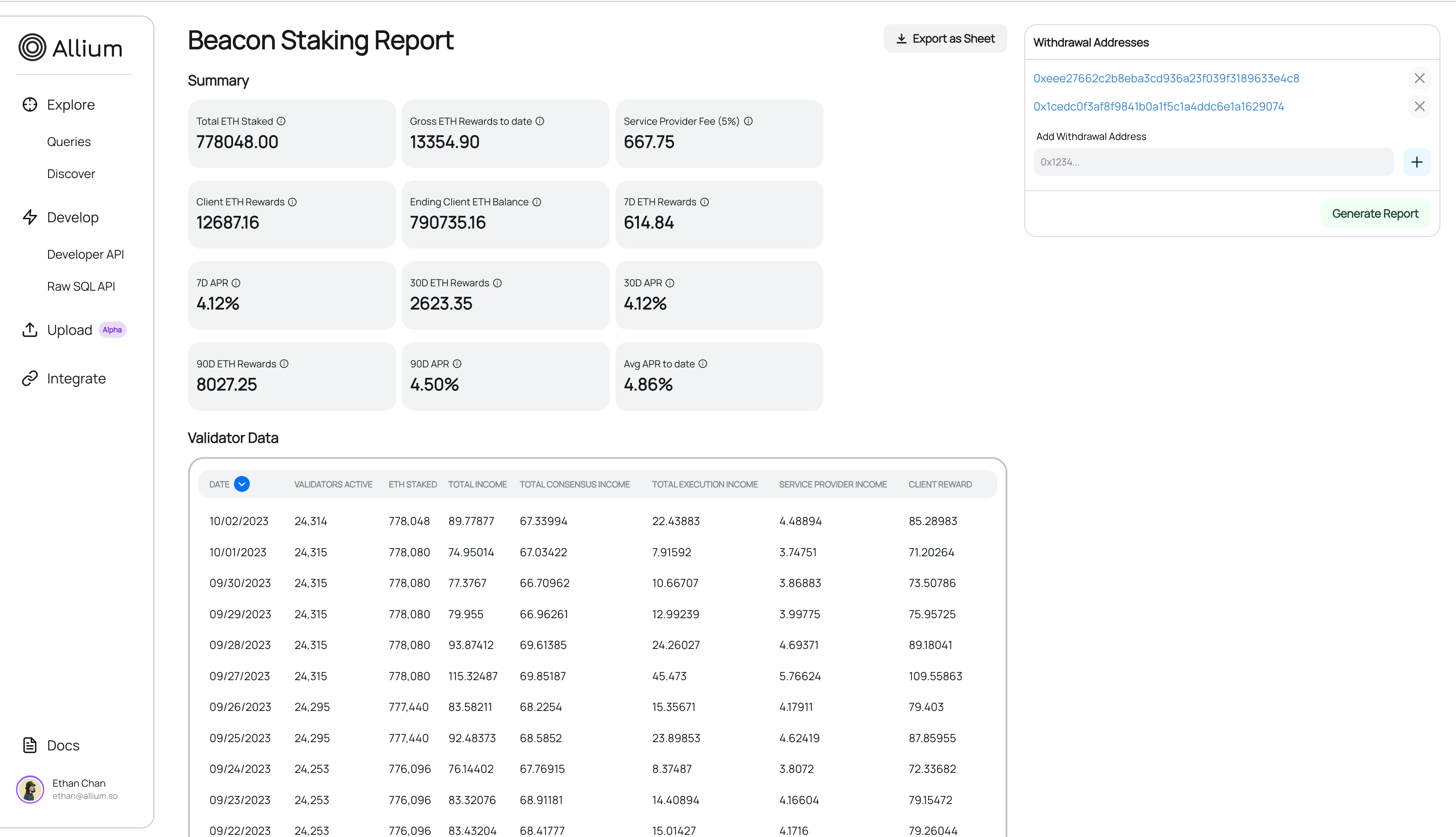Click the Upload sidebar icon
Viewport: 1456px width, 837px height.
point(30,329)
